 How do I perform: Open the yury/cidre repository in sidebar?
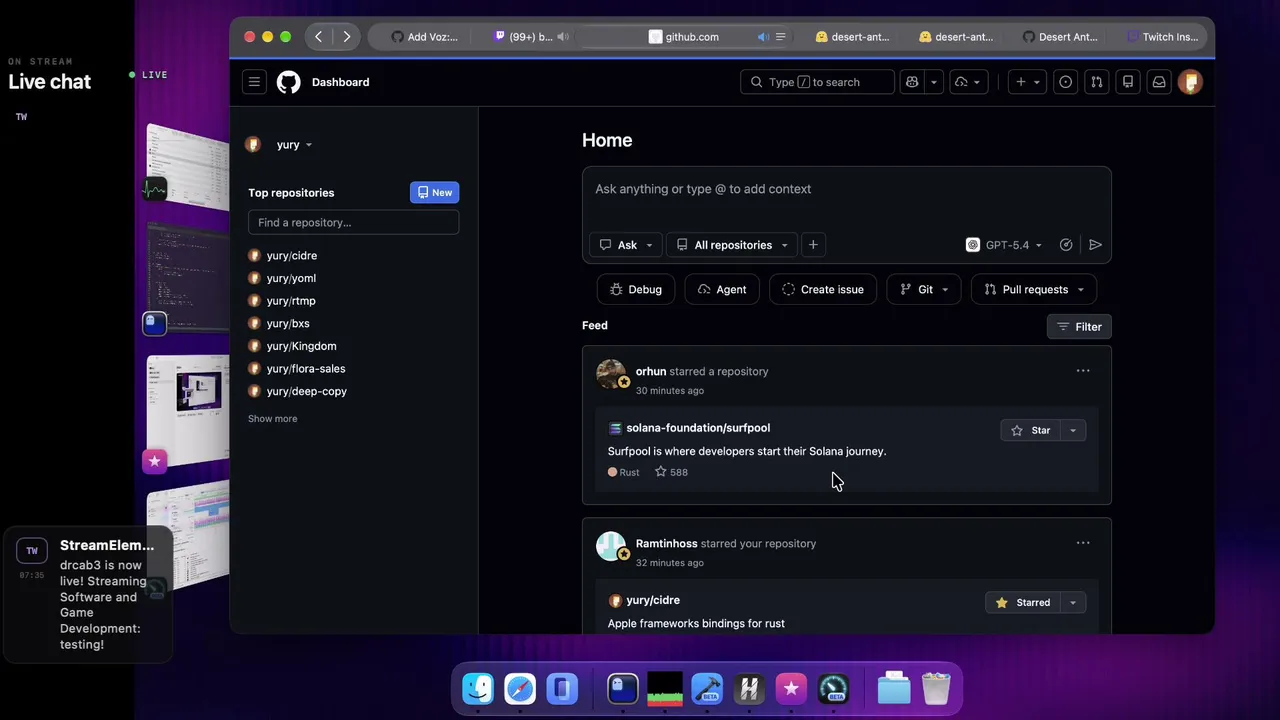pos(292,256)
